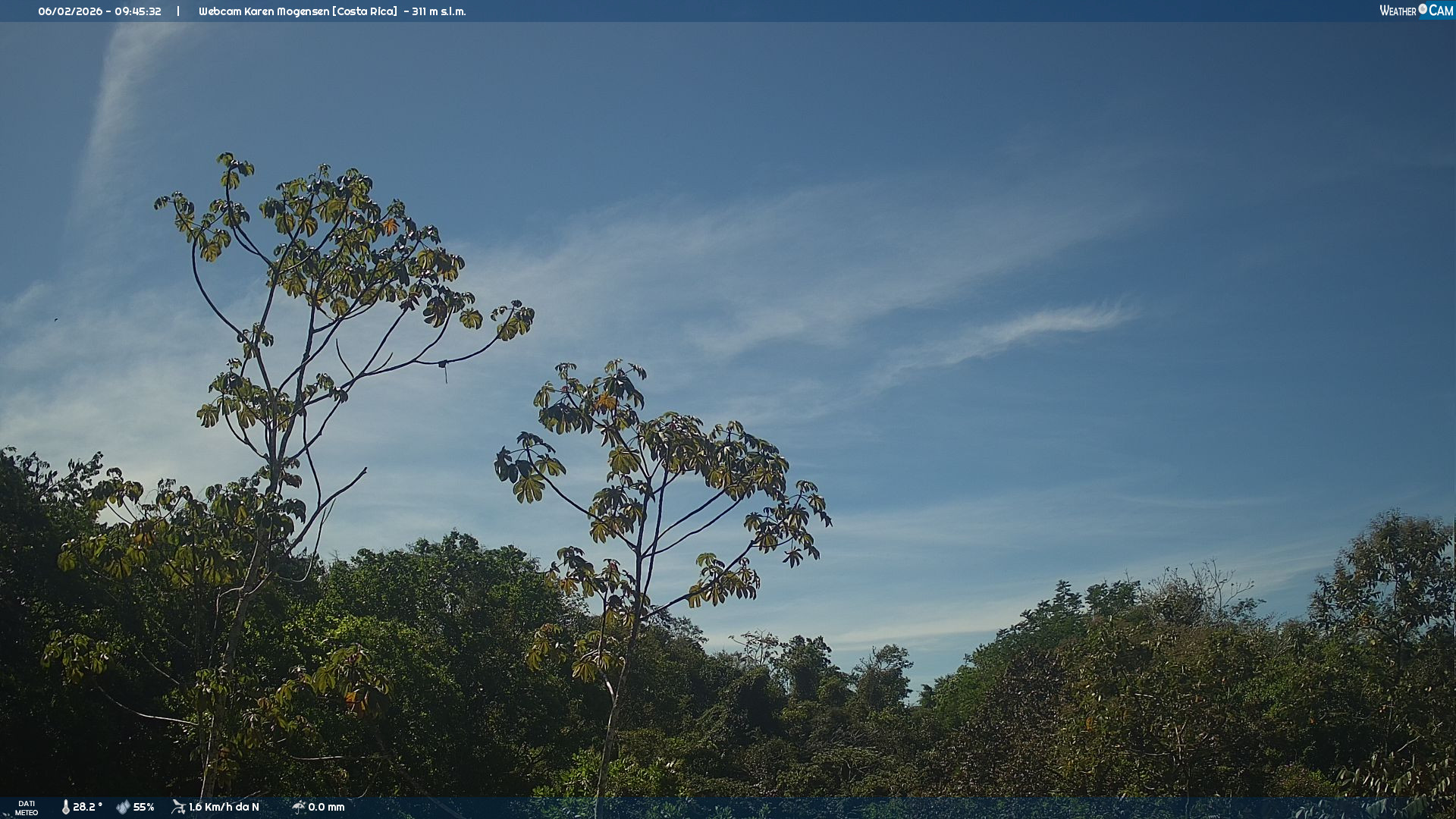1456x819 pixels.
Task: Click the humidity water droplets icon
Action: click(x=123, y=807)
